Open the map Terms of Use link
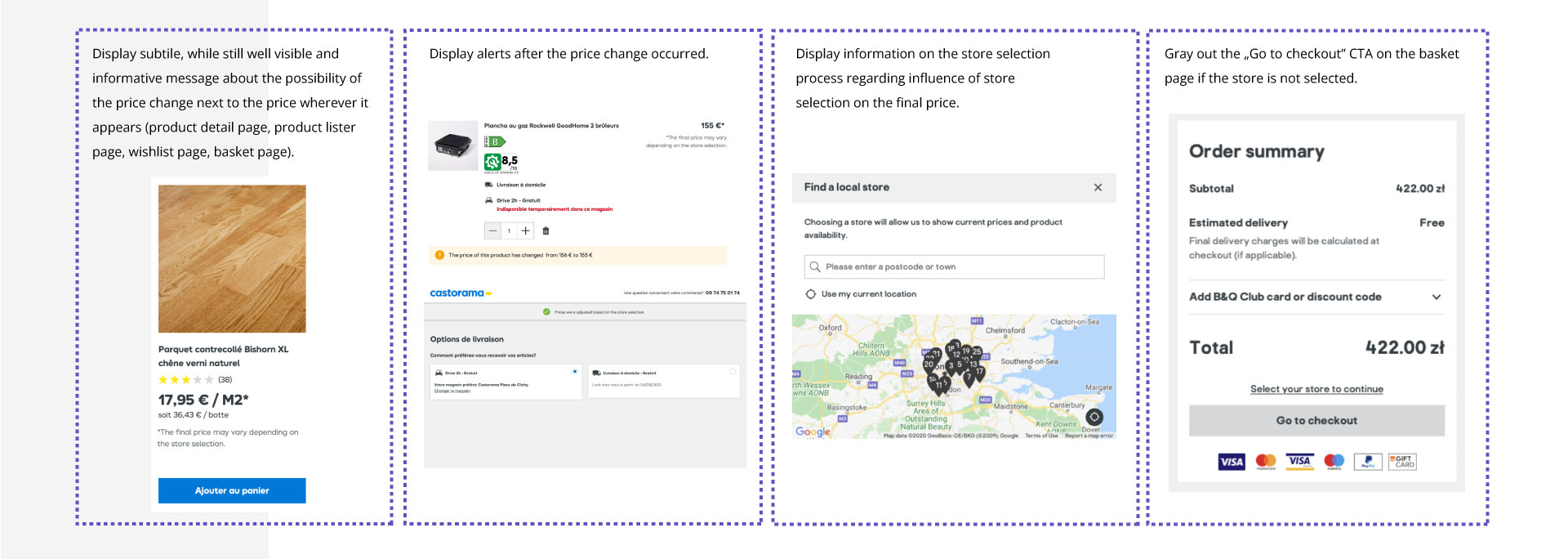Image resolution: width=1568 pixels, height=559 pixels. click(x=1041, y=436)
